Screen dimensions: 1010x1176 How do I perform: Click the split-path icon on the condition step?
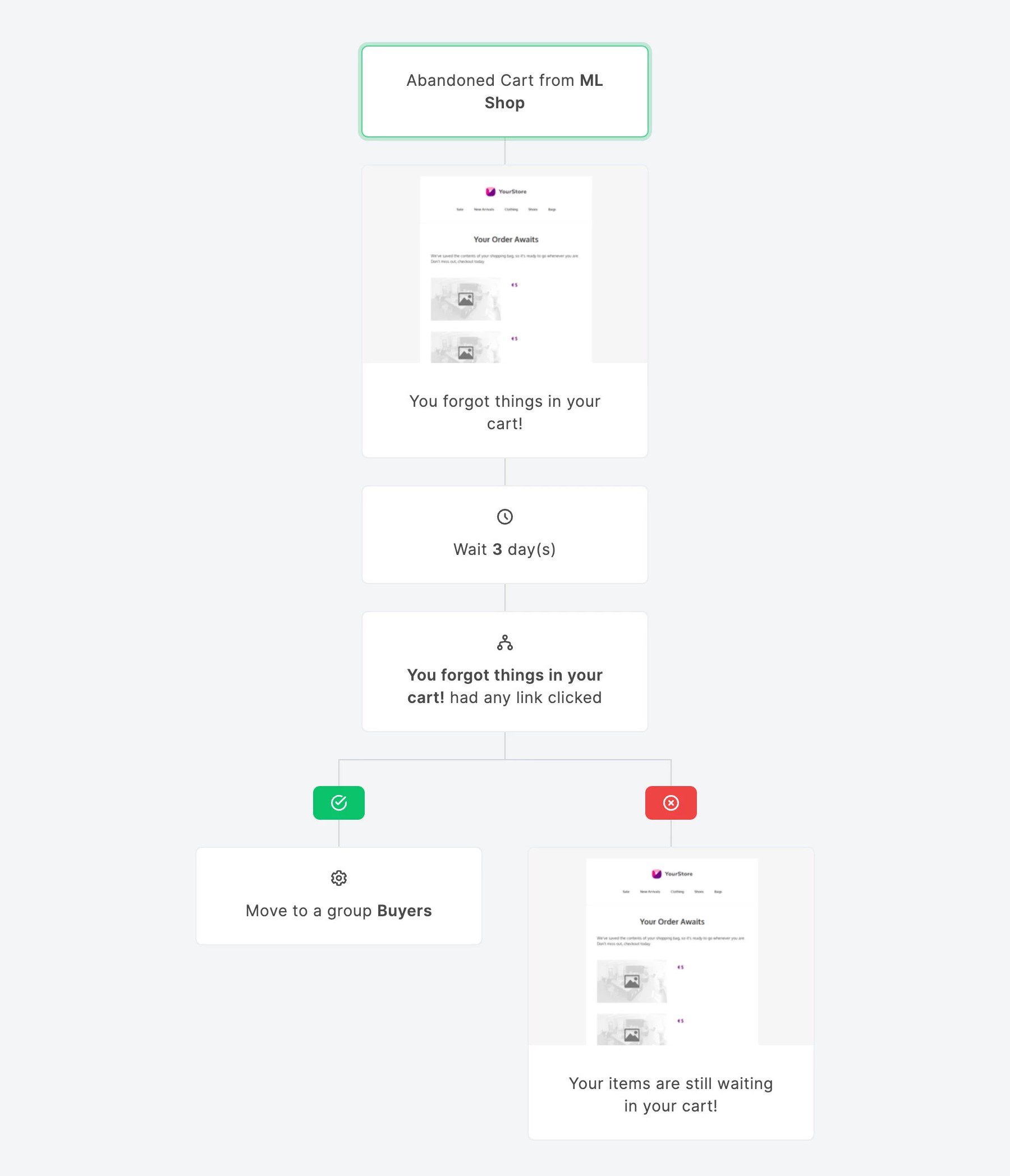pyautogui.click(x=504, y=643)
